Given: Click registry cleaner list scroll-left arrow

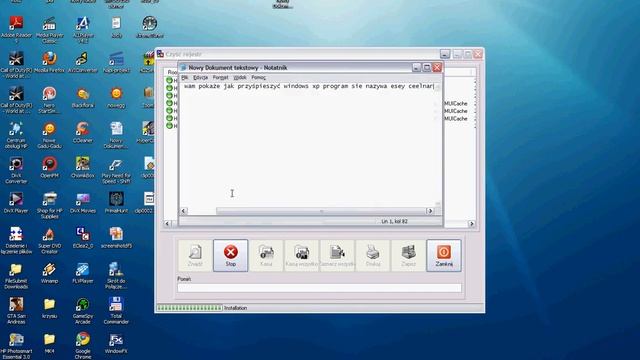Looking at the screenshot, I should point(167,224).
